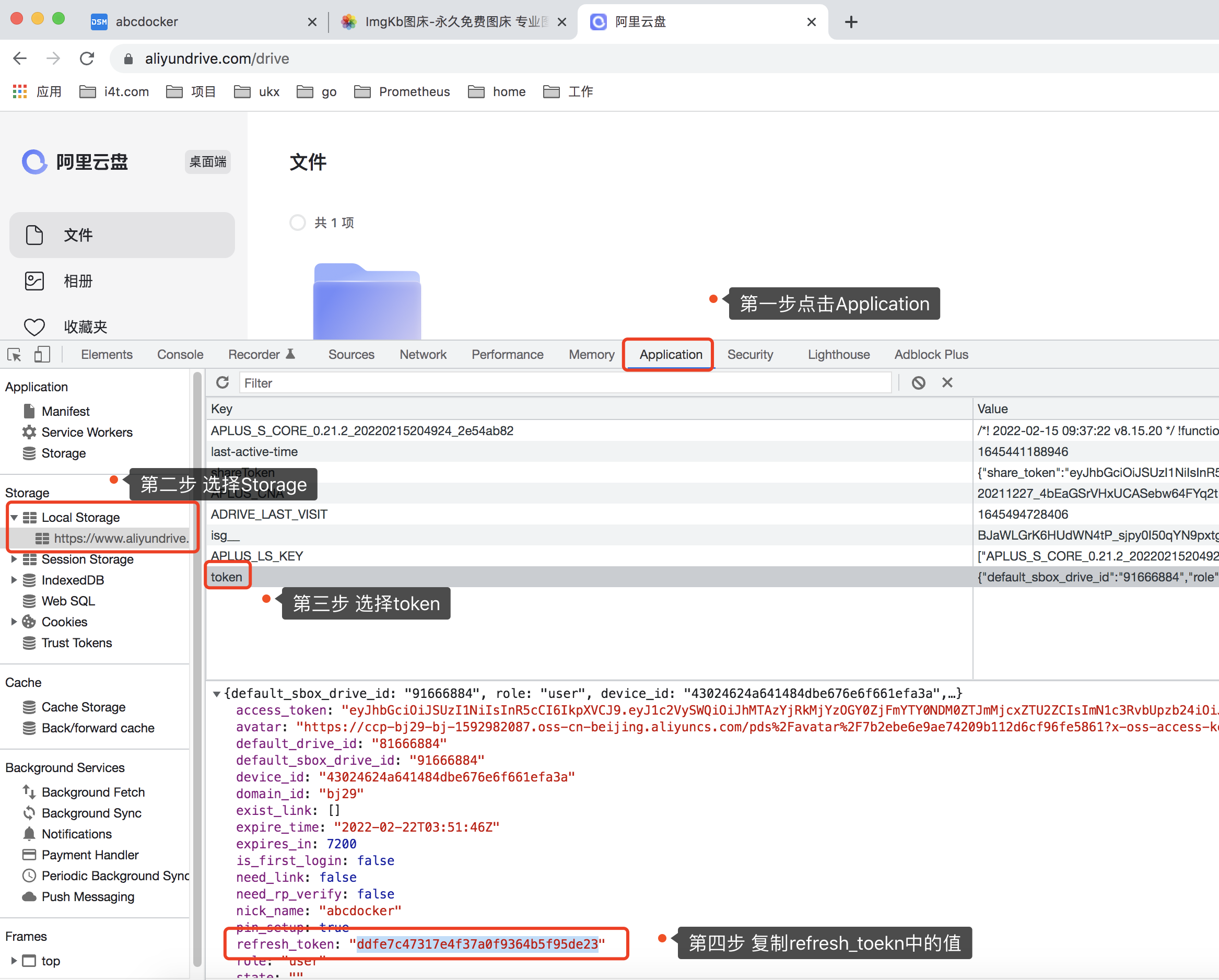Open a new browser tab with plus

[x=851, y=22]
